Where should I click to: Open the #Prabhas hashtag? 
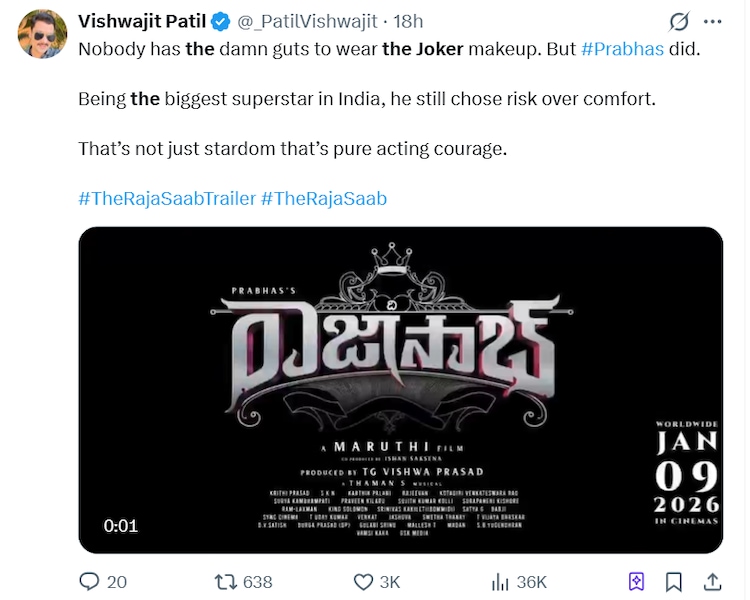(622, 48)
